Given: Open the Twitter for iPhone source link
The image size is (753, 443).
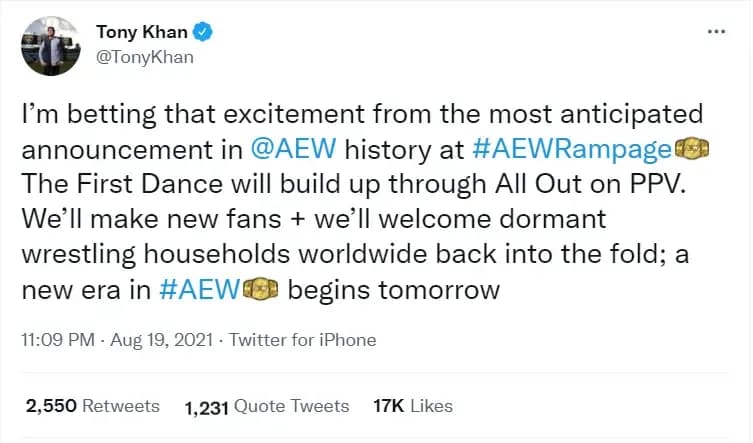Looking at the screenshot, I should [x=303, y=340].
